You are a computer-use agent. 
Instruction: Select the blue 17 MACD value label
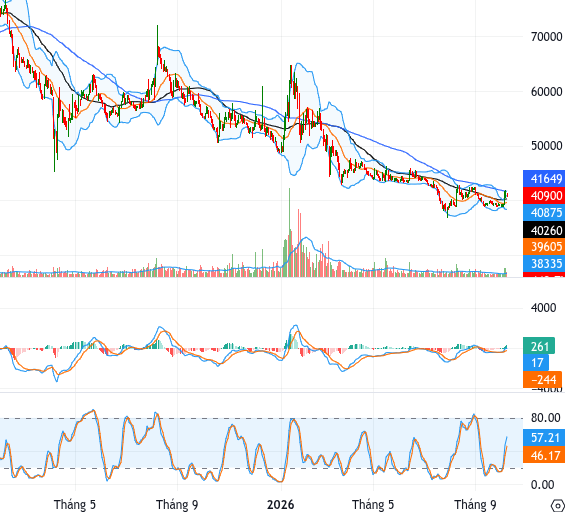click(x=536, y=362)
